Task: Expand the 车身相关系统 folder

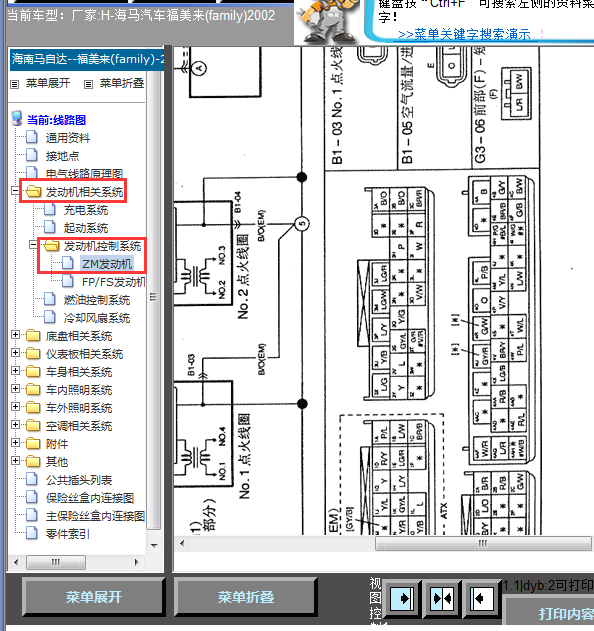Action: pos(15,370)
